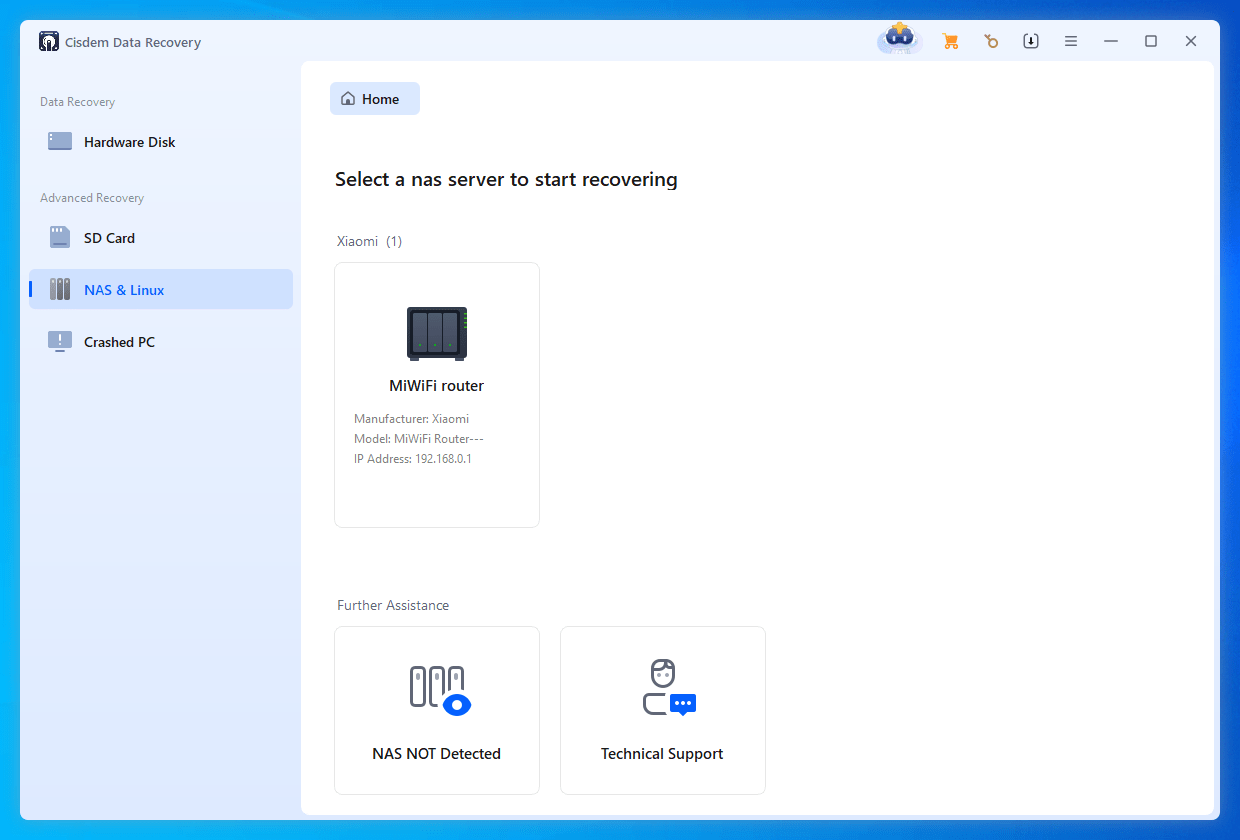Open the NAS NOT Detected eye icon
1240x840 pixels.
click(440, 690)
